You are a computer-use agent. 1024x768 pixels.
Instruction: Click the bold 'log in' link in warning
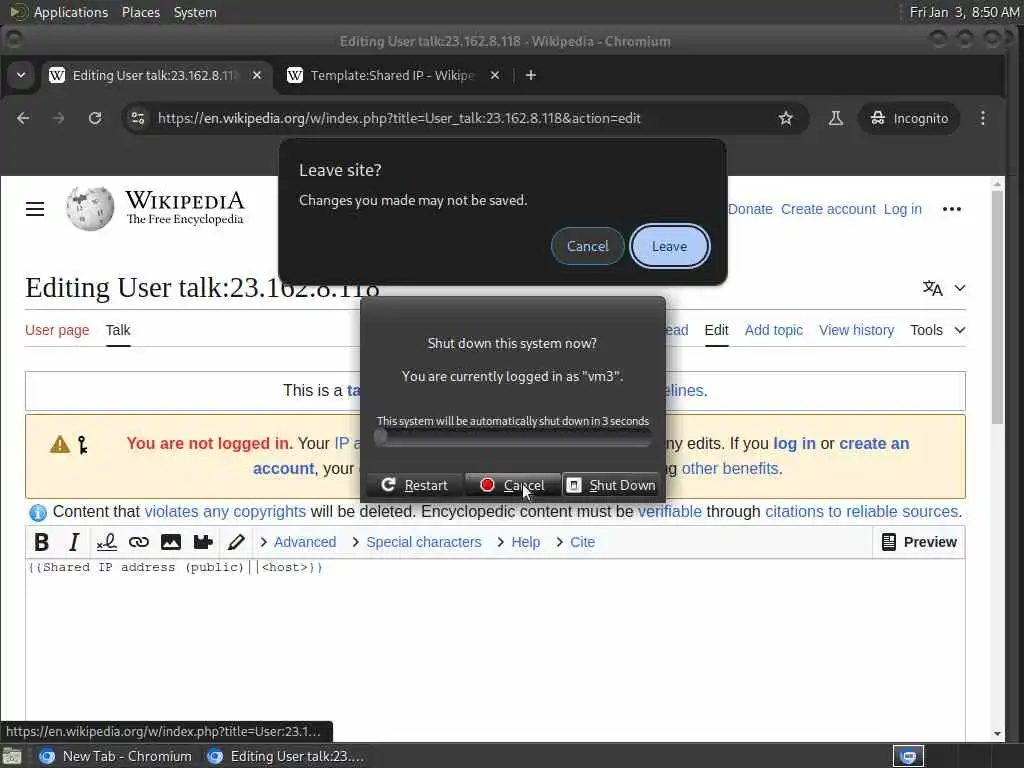click(x=794, y=443)
